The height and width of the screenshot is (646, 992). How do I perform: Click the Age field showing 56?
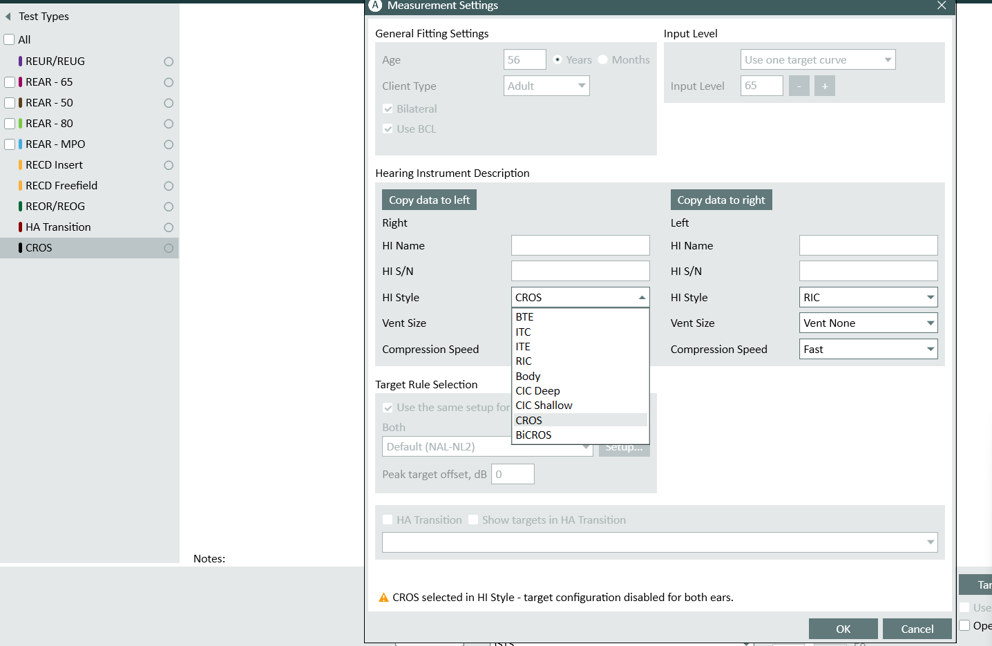[525, 59]
